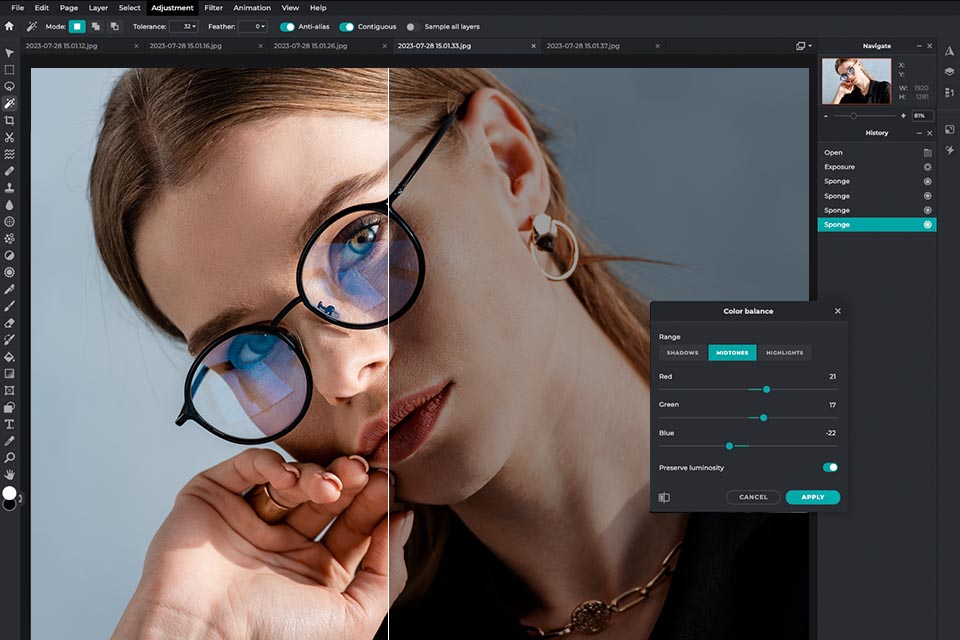The width and height of the screenshot is (960, 640).
Task: Cancel the Color balance dialog
Action: (753, 497)
